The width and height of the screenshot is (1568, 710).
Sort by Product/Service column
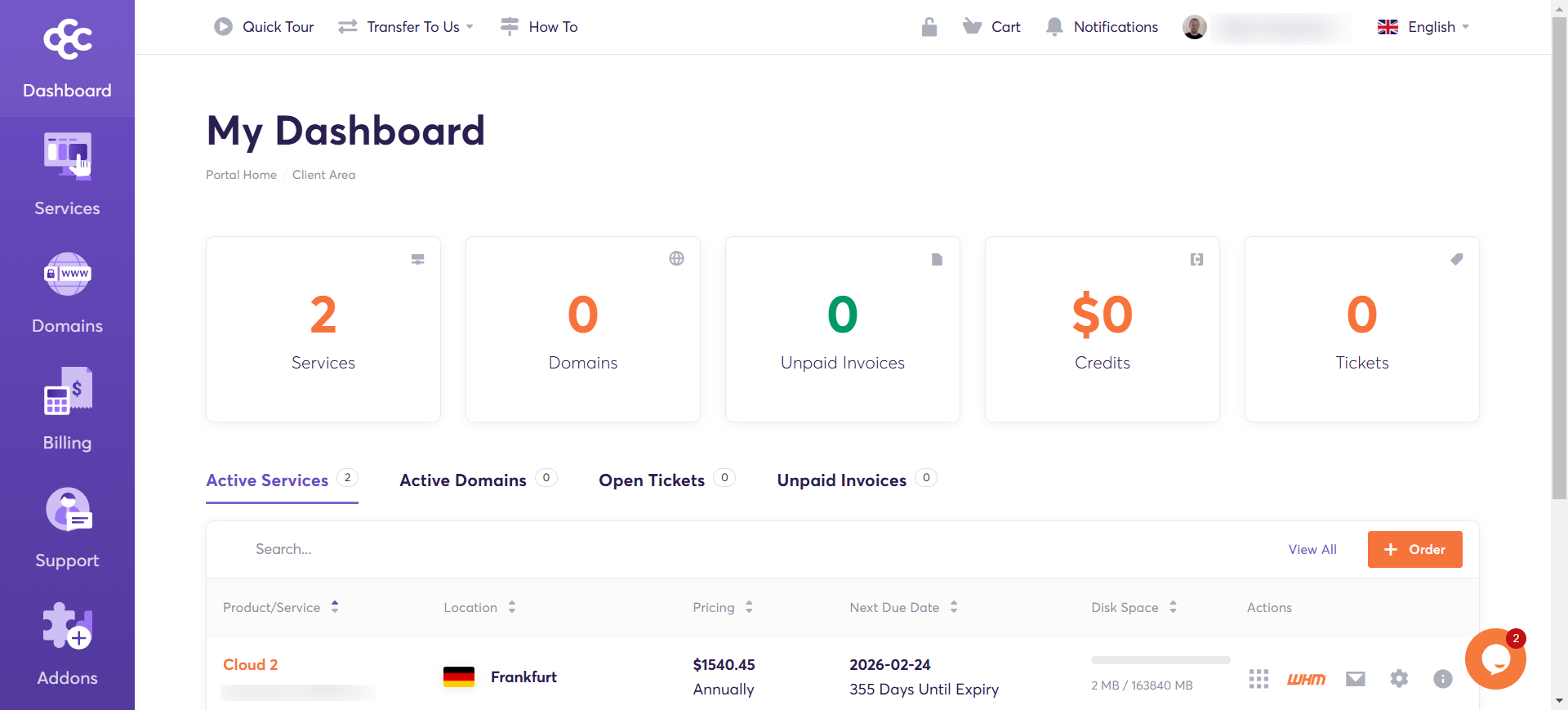280,607
